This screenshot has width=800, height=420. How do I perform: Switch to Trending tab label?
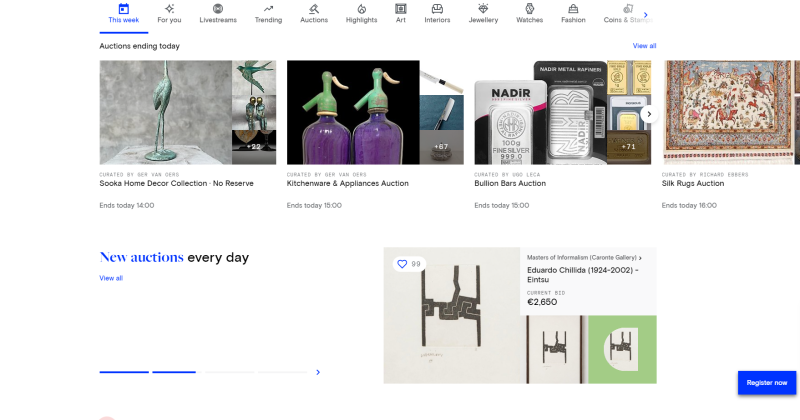coord(268,20)
